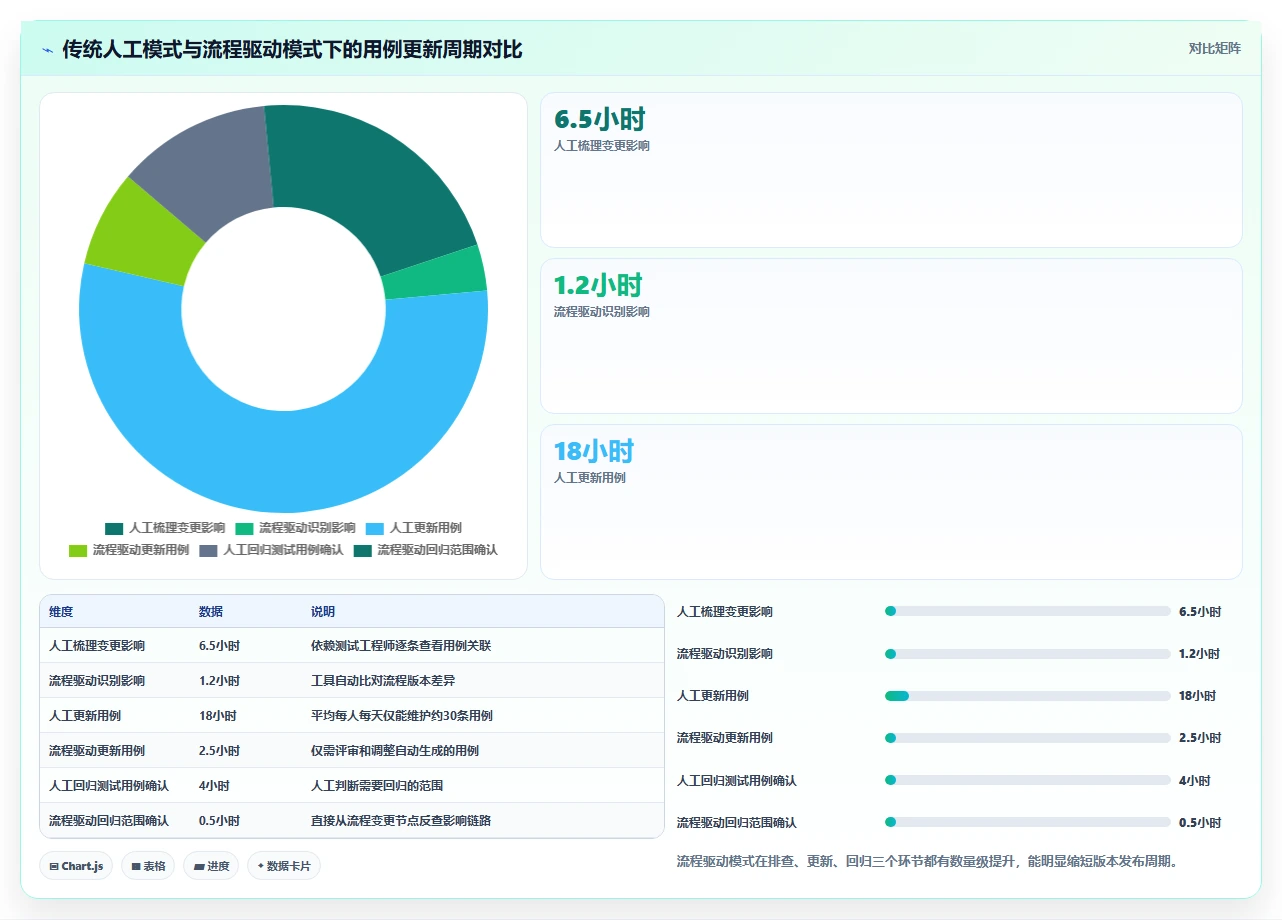
Task: Toggle 流程驱动识别影响 legend item
Action: tap(295, 528)
